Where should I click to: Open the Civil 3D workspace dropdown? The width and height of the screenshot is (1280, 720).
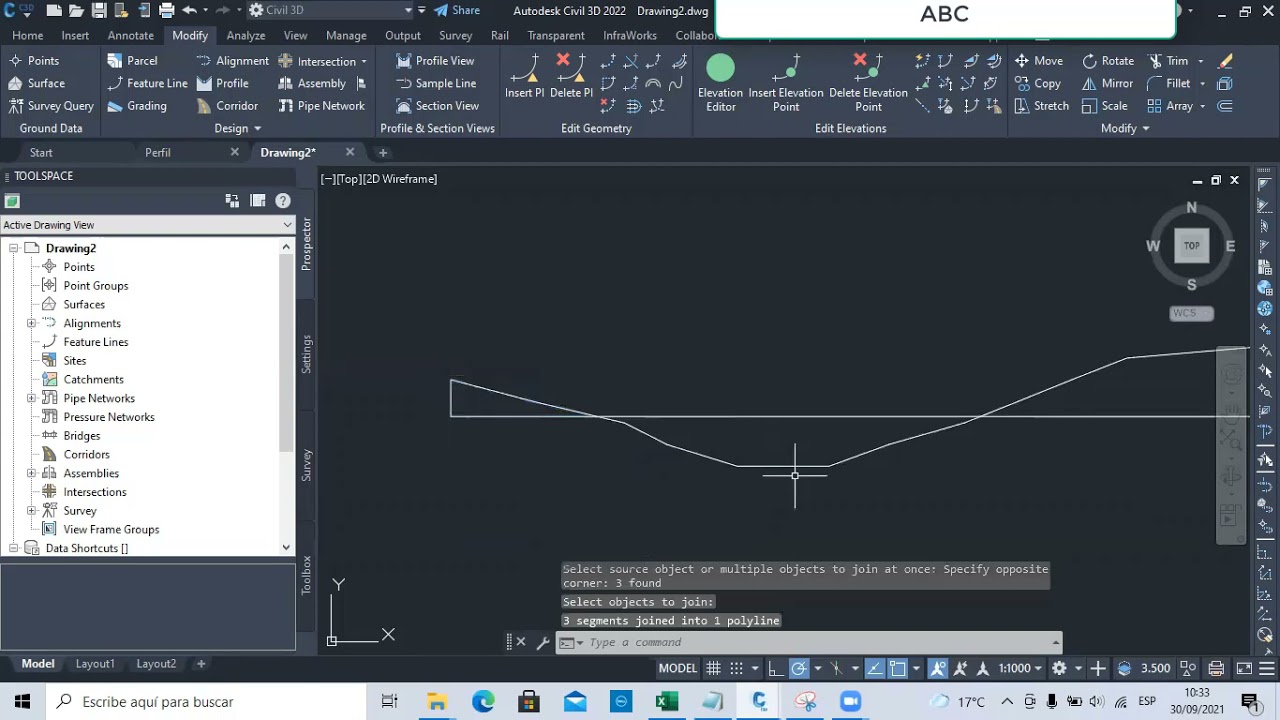coord(330,10)
